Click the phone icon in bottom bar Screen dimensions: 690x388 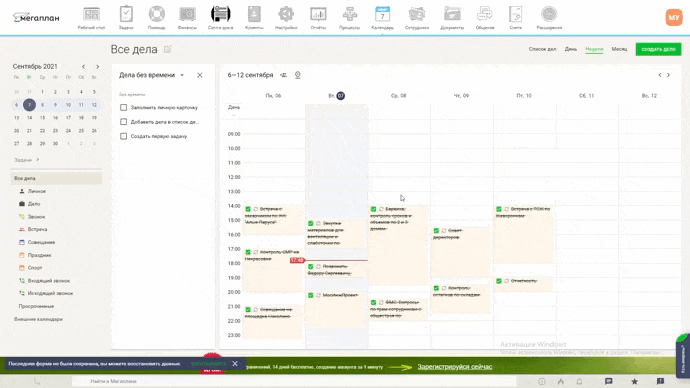(x=37, y=381)
